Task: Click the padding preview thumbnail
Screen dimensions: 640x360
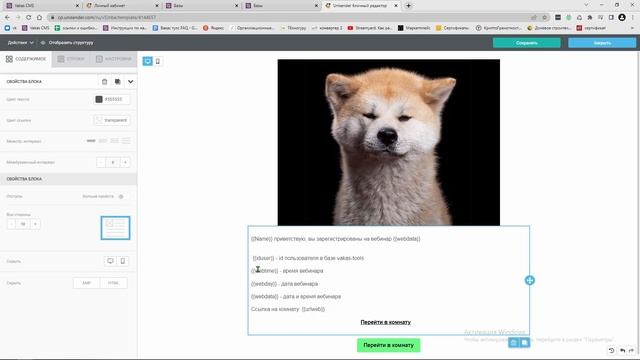Action: tap(116, 228)
